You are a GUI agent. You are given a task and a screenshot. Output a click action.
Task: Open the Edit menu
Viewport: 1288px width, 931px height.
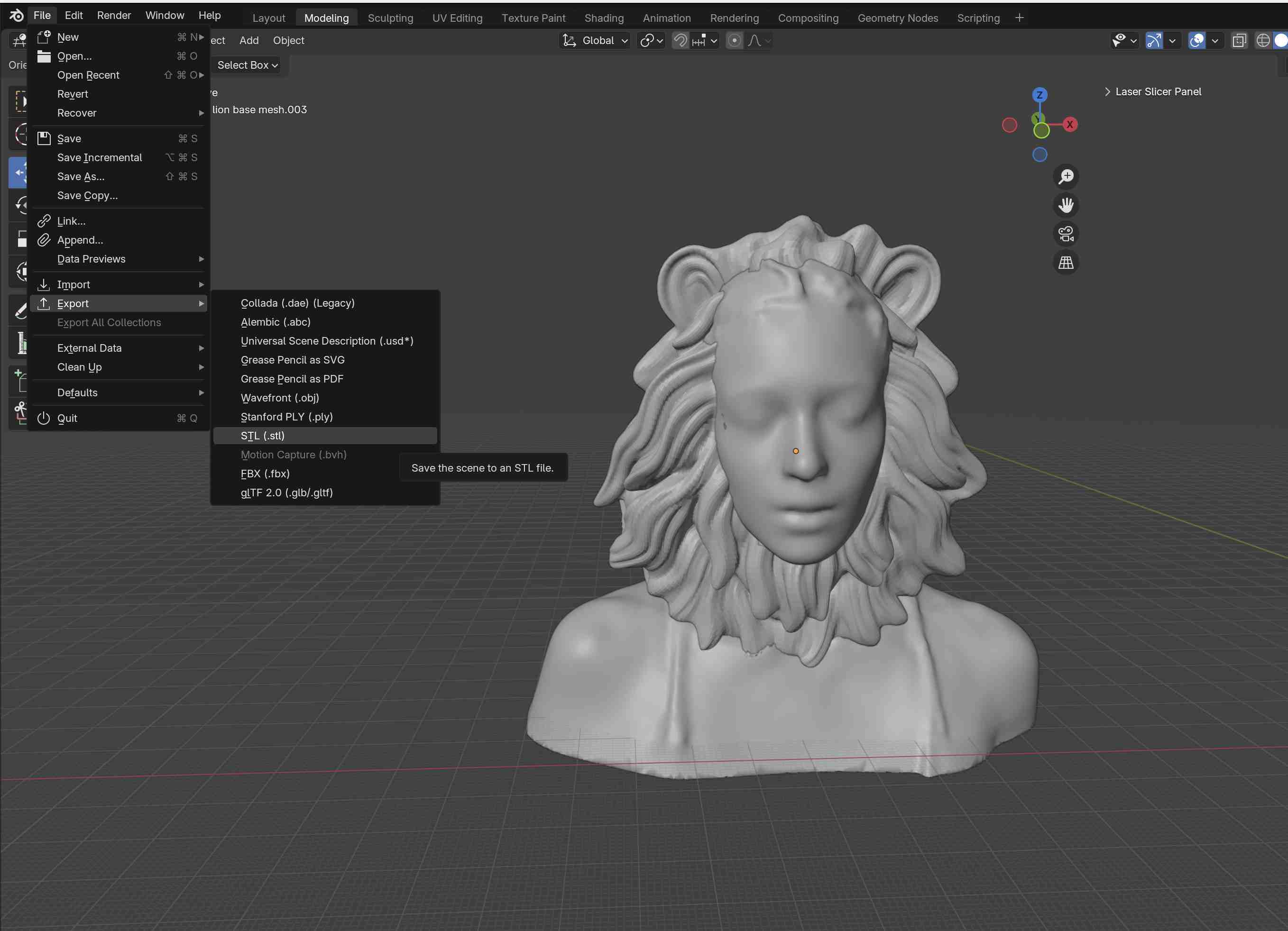click(x=74, y=15)
